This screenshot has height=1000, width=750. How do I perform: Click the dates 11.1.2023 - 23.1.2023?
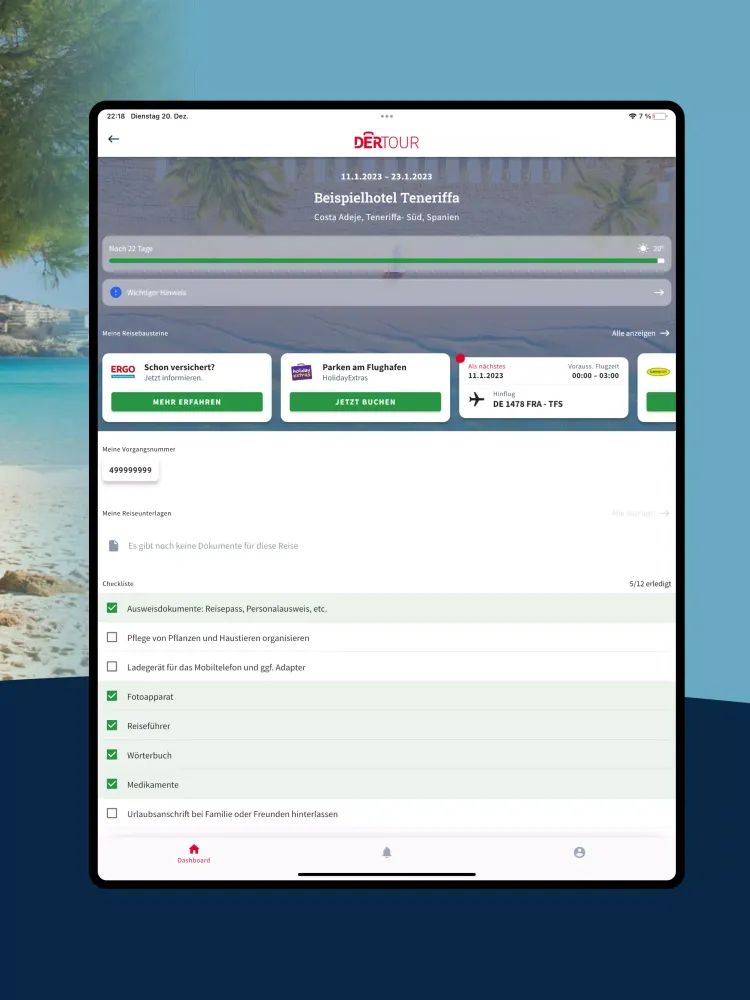point(386,177)
